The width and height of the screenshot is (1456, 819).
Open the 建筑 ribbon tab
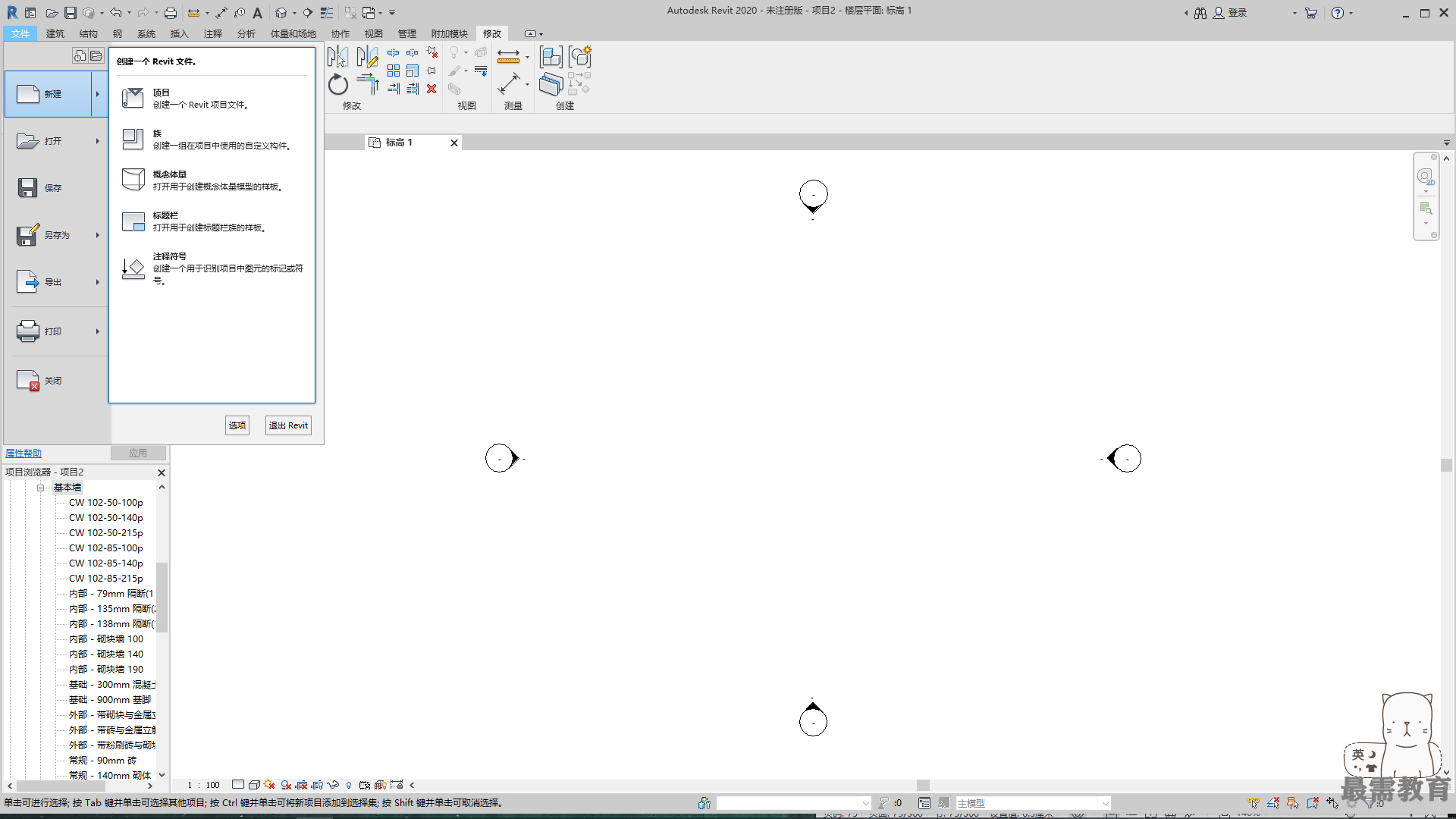(x=55, y=33)
